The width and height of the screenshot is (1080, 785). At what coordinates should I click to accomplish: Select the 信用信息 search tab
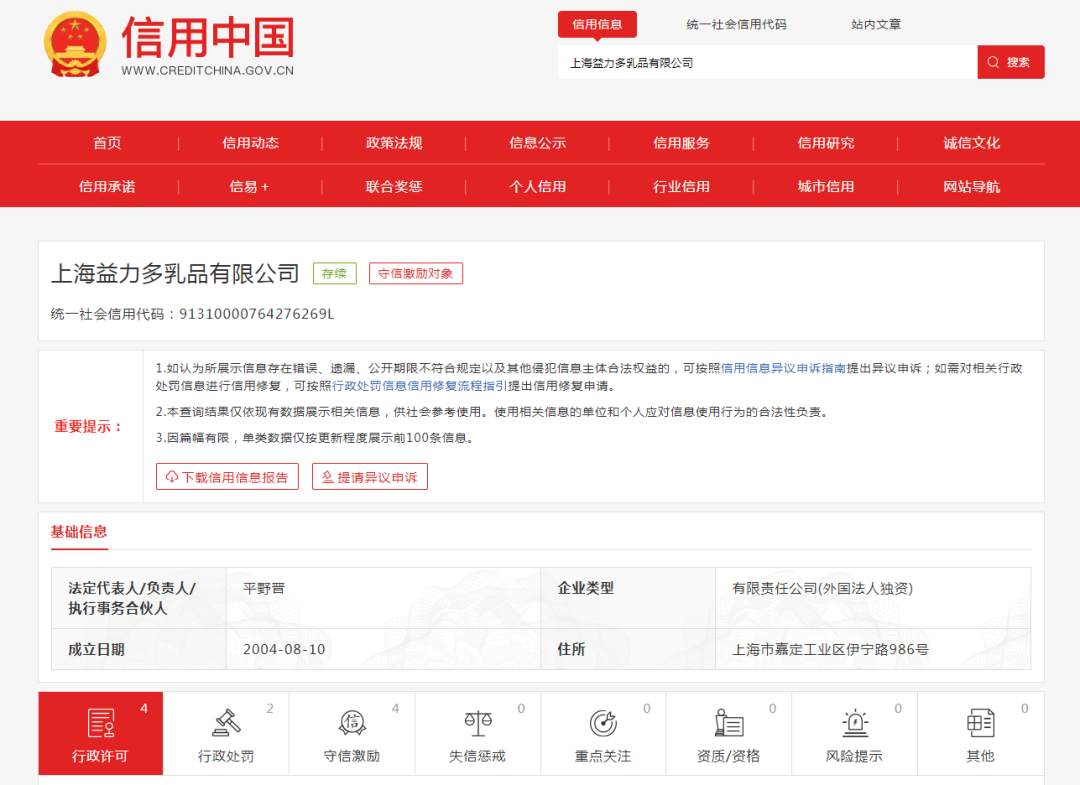tap(597, 24)
